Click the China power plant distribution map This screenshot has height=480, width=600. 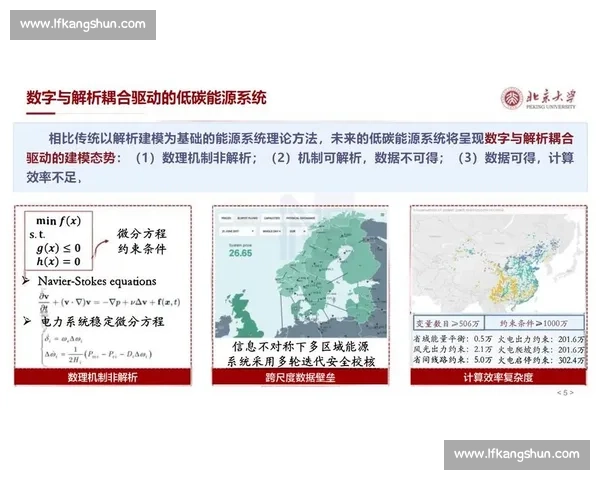coord(498,261)
